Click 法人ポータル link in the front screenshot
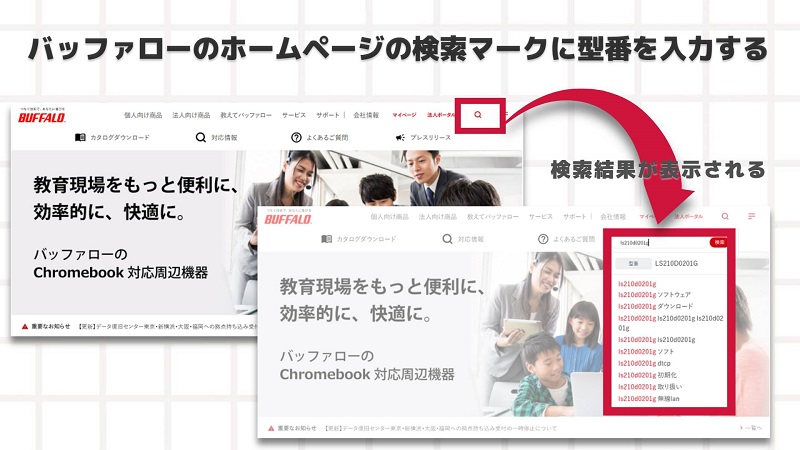This screenshot has width=800, height=450. click(x=688, y=217)
